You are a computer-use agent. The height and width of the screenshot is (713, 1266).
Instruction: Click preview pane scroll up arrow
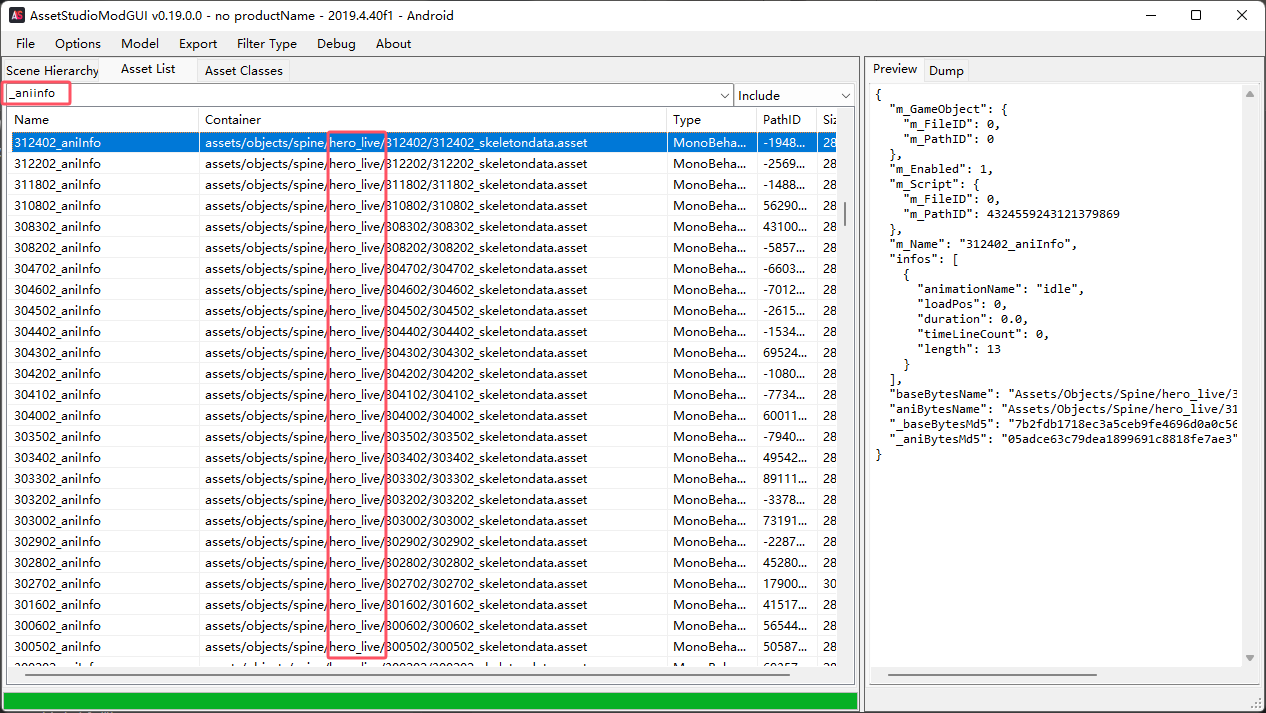[x=1249, y=93]
